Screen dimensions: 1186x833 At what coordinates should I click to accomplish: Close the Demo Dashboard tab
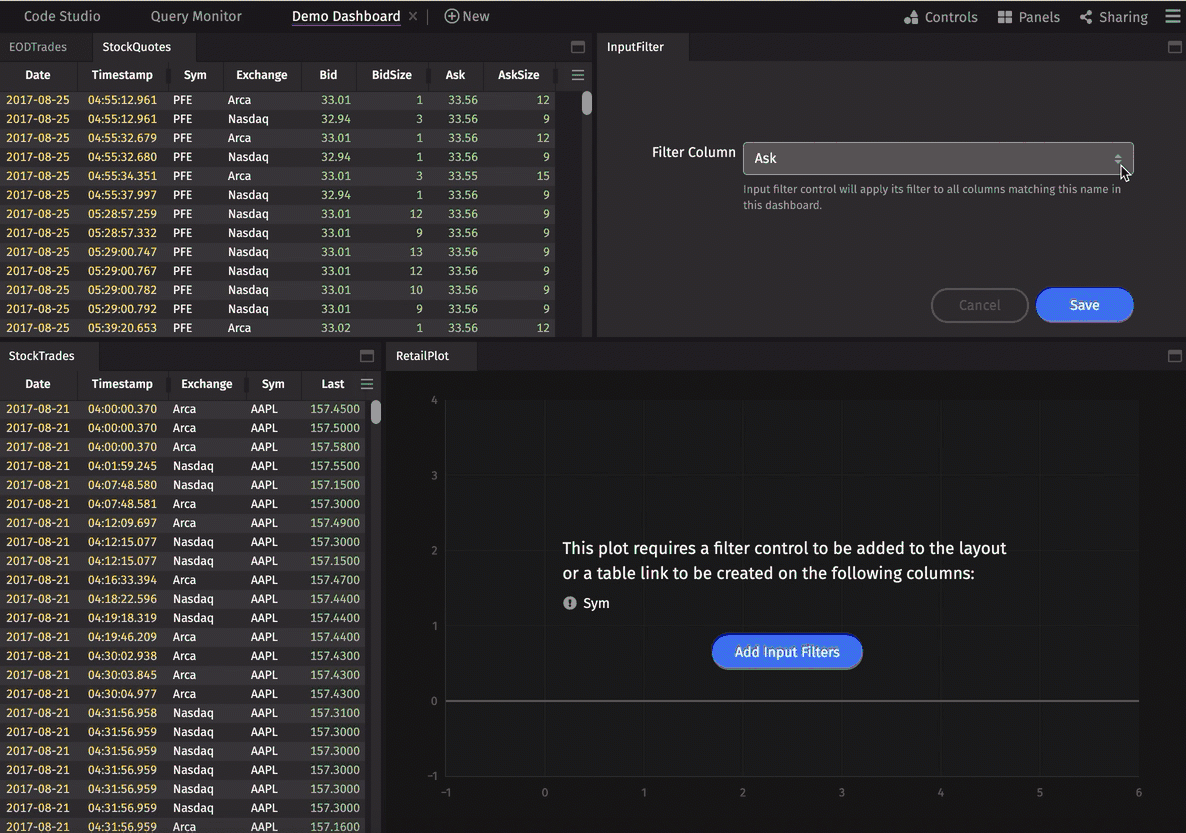tap(413, 17)
